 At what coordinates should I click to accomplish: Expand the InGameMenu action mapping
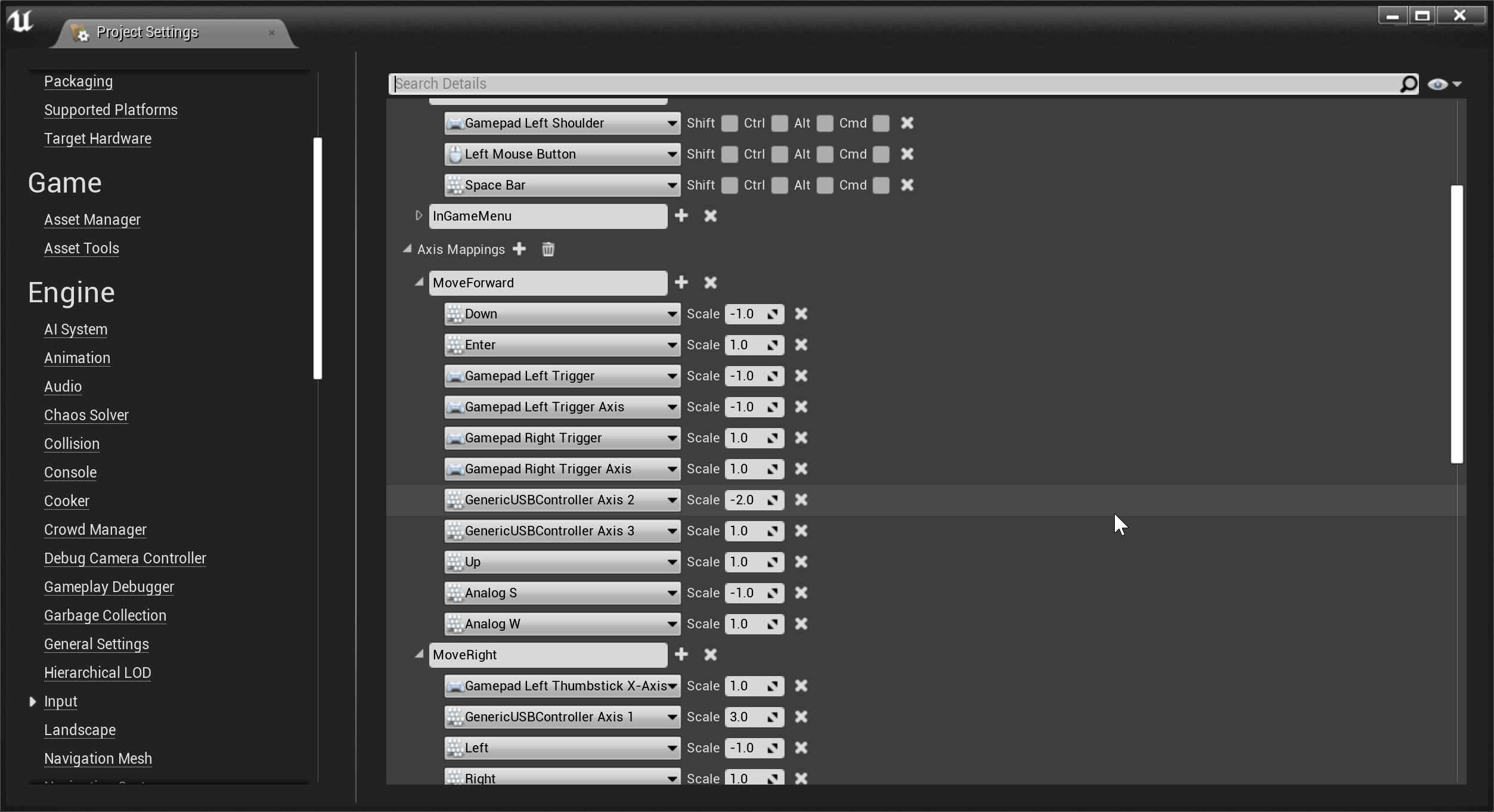point(419,216)
